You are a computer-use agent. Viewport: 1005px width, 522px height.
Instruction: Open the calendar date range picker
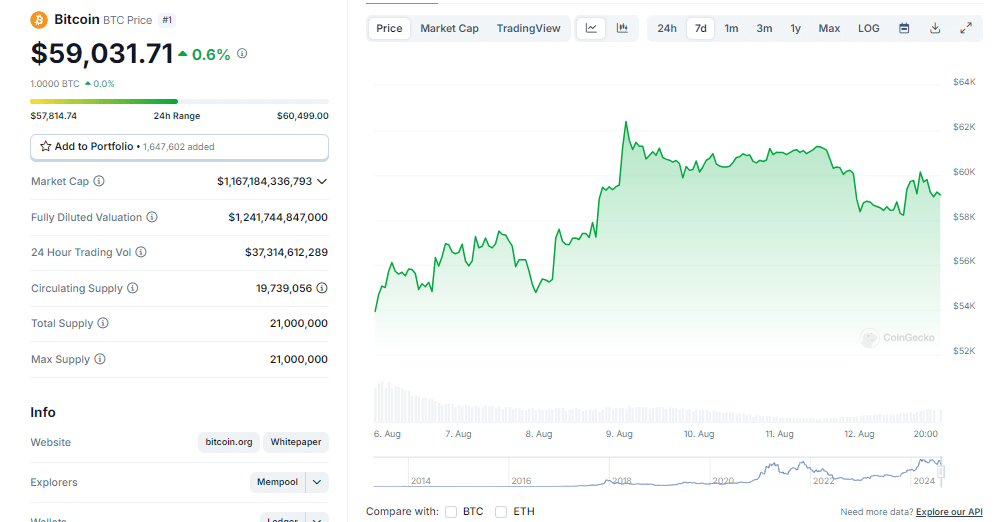tap(904, 28)
